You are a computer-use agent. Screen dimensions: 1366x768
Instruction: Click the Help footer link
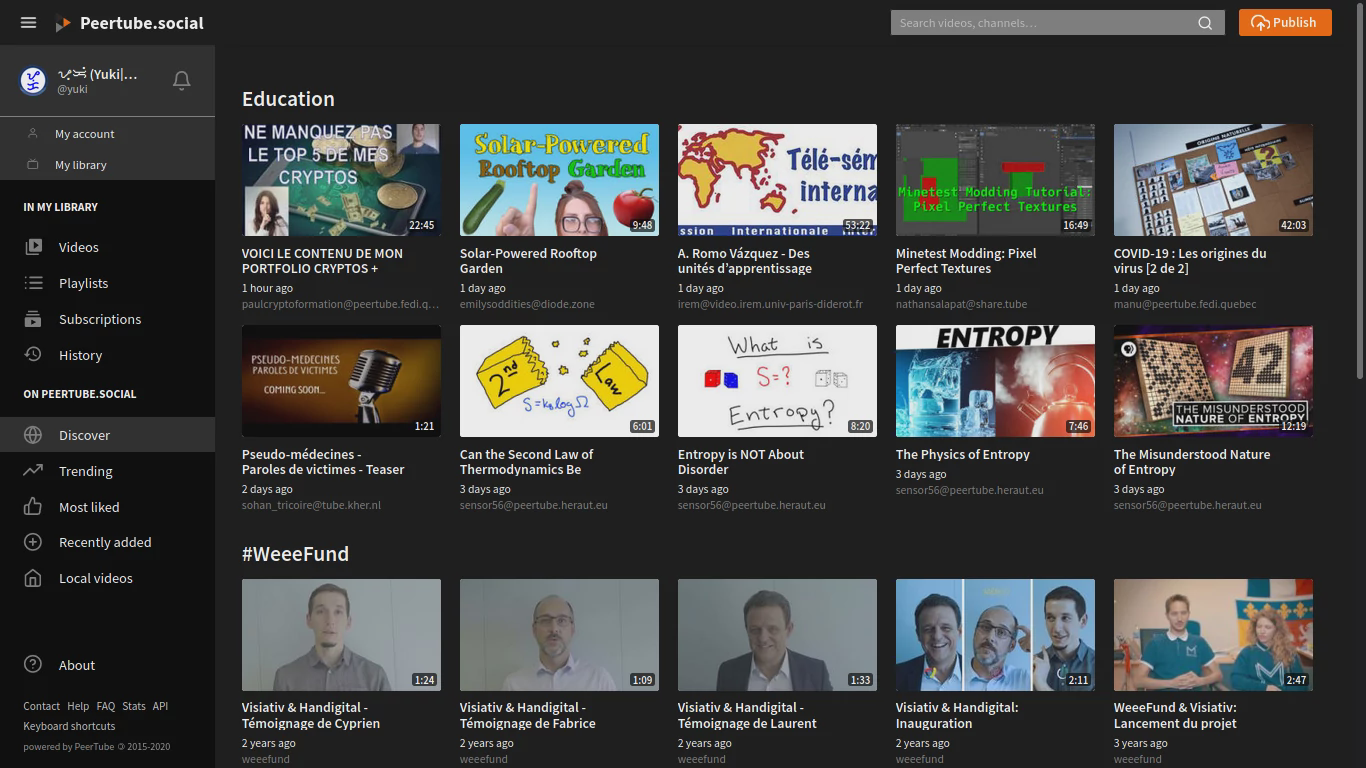click(x=78, y=706)
